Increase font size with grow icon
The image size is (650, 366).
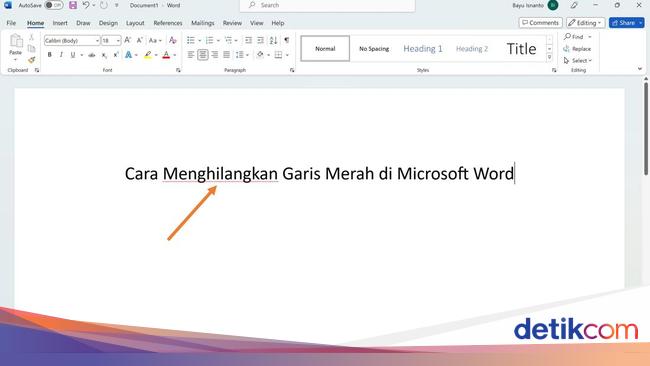click(128, 40)
